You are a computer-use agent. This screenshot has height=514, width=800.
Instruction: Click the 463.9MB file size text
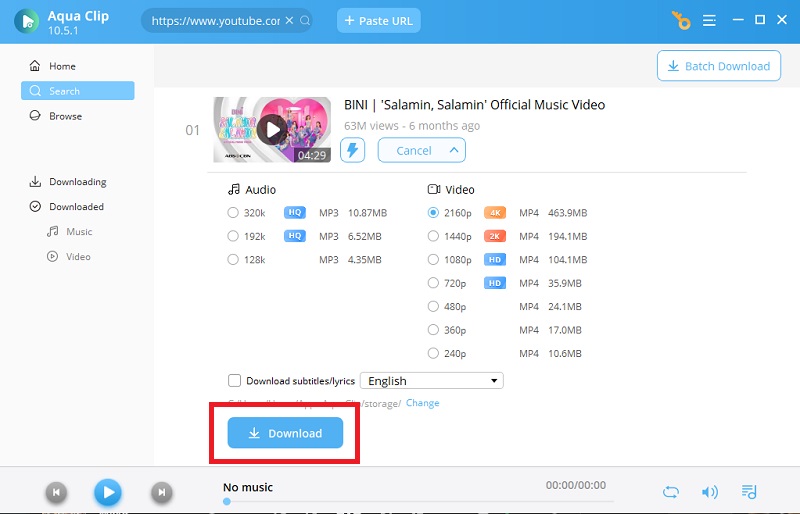pyautogui.click(x=567, y=213)
